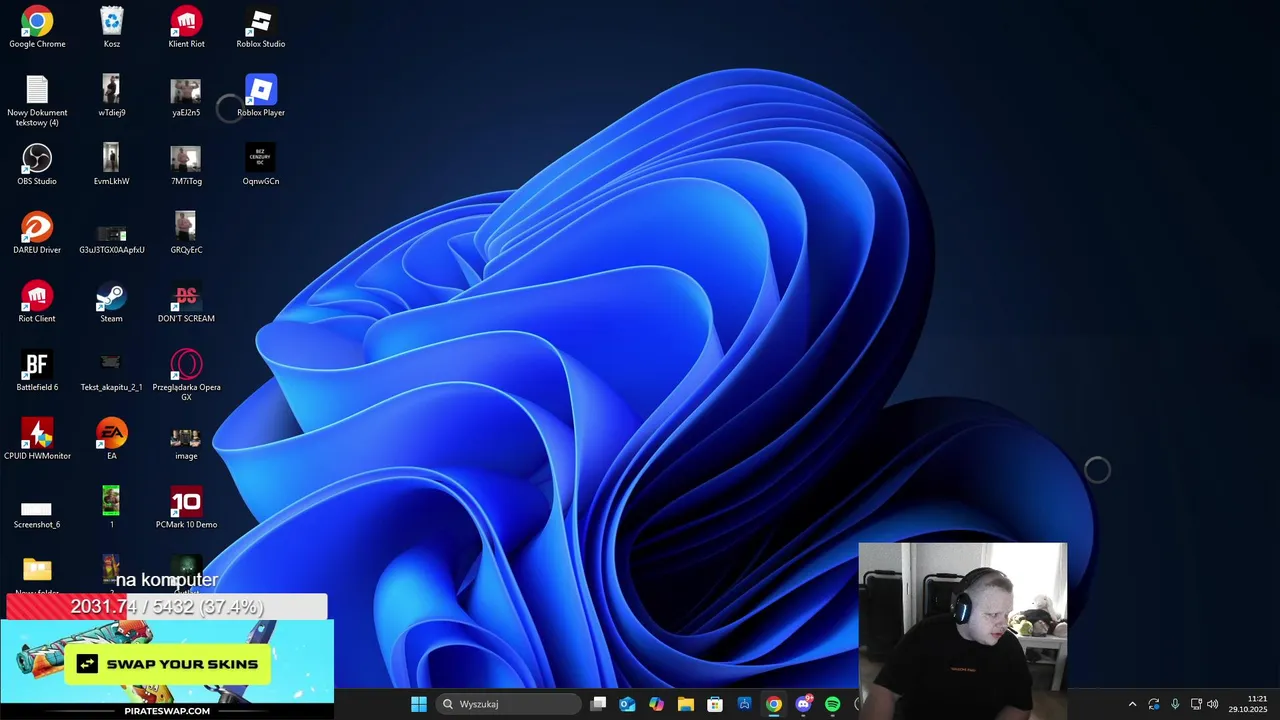
Task: Open the Google Chrome desktop shortcut
Action: [37, 27]
